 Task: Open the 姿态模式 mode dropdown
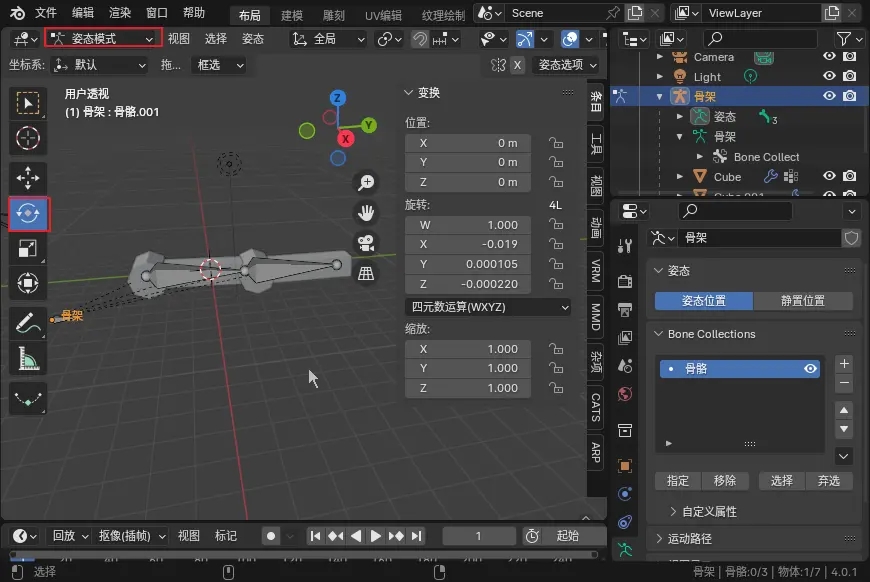(103, 38)
